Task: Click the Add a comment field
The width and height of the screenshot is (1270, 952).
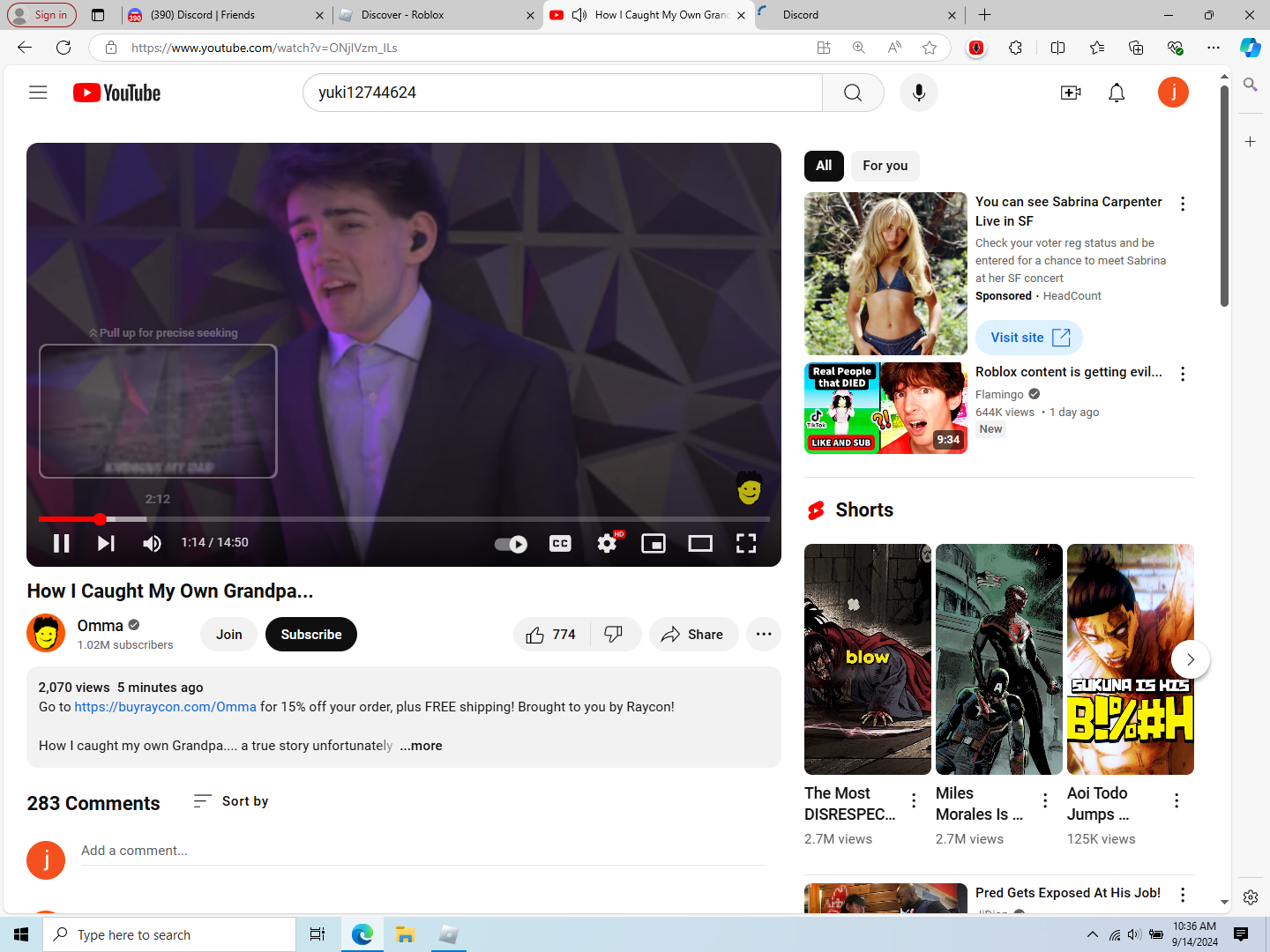Action: tap(423, 852)
